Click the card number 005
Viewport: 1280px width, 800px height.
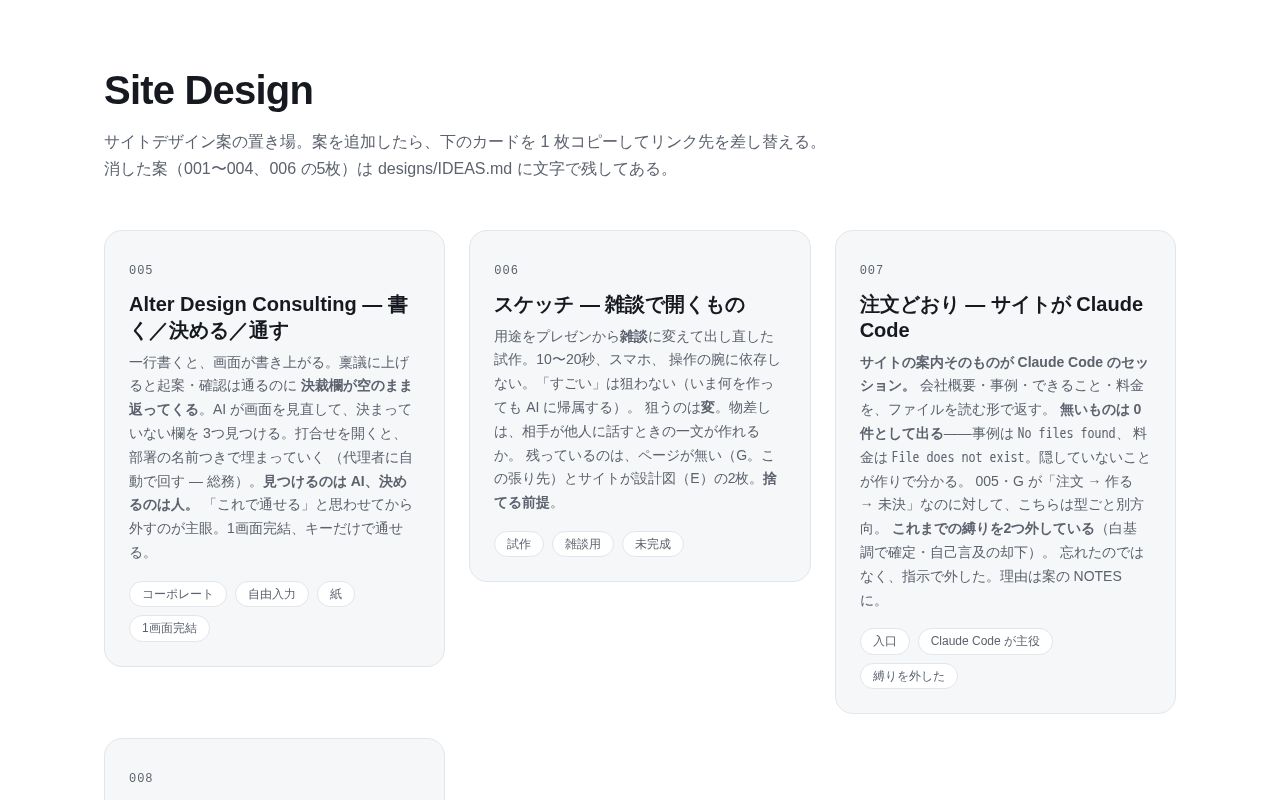point(141,270)
